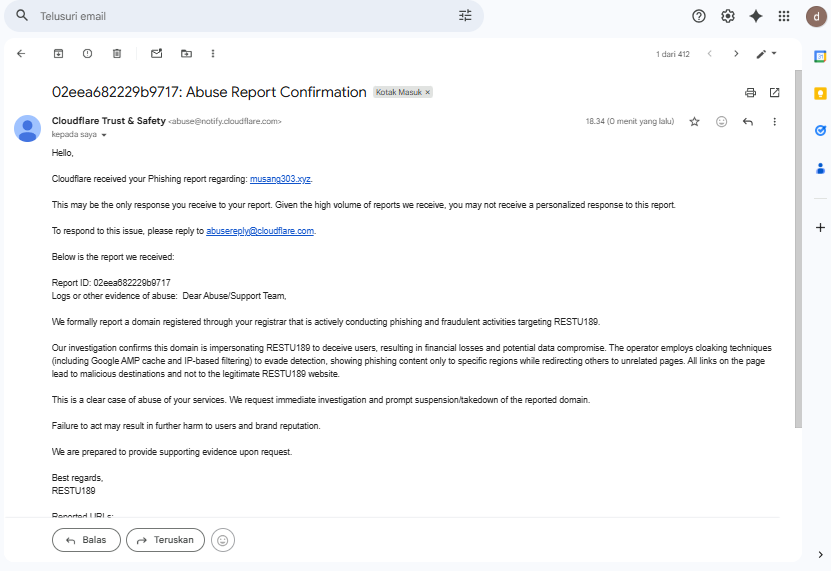Click the timestamp '18.34'
This screenshot has height=571, width=831.
tap(630, 121)
